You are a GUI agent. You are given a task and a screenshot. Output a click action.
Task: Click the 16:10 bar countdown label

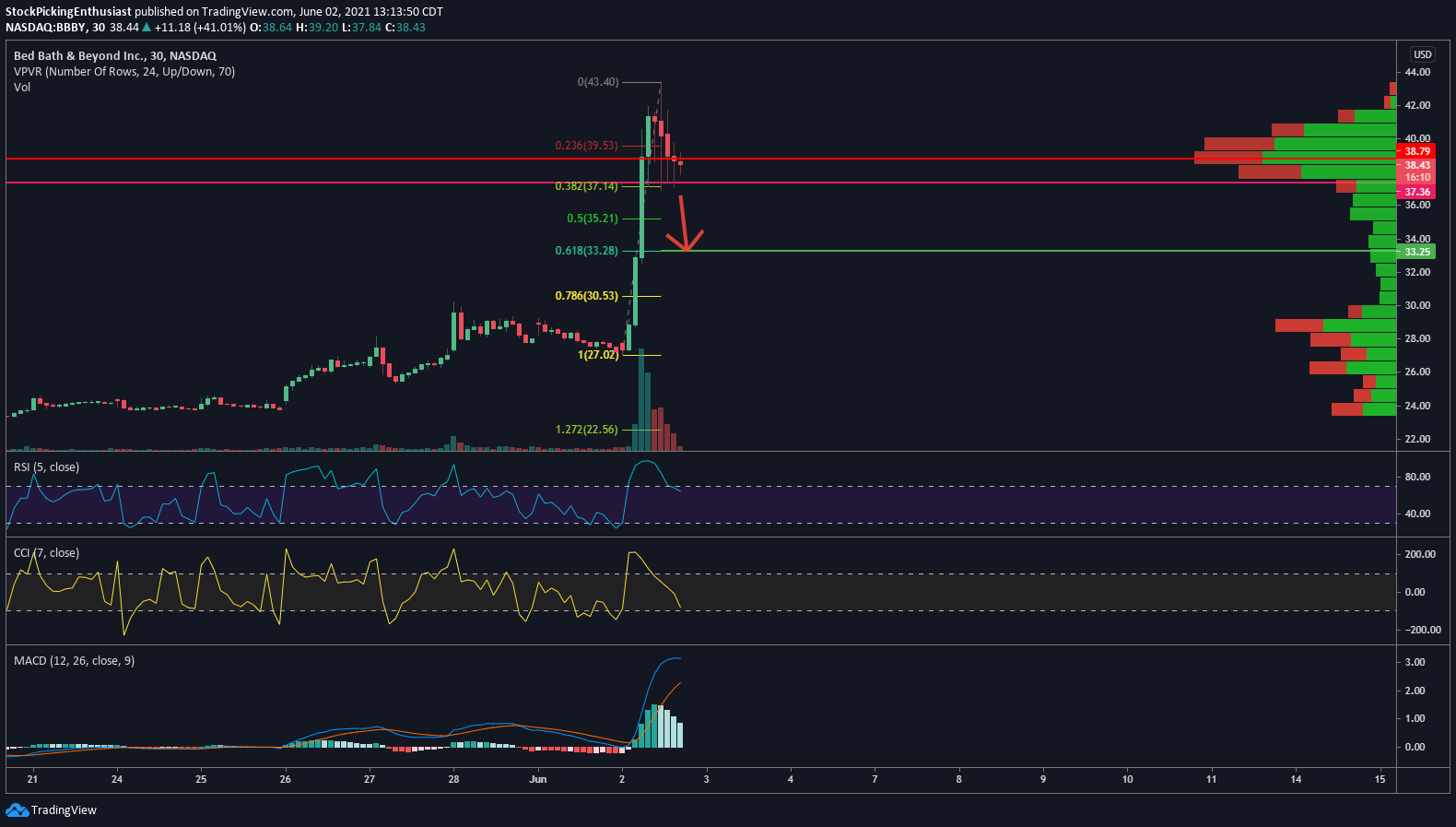coord(1416,178)
